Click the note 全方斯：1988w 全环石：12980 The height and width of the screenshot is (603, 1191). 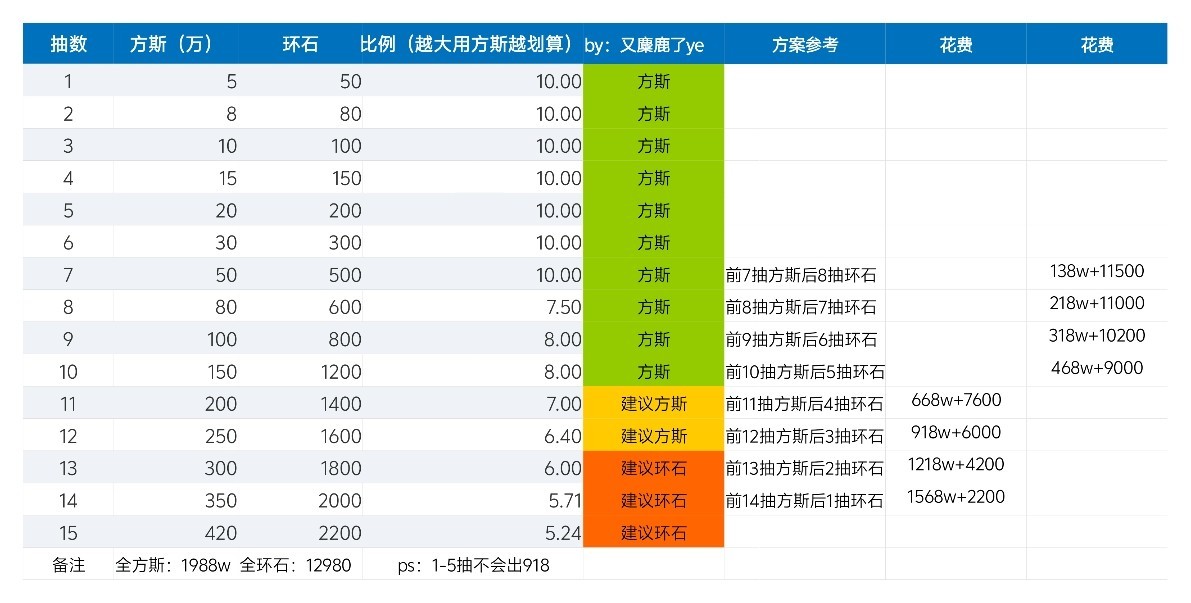pos(233,565)
